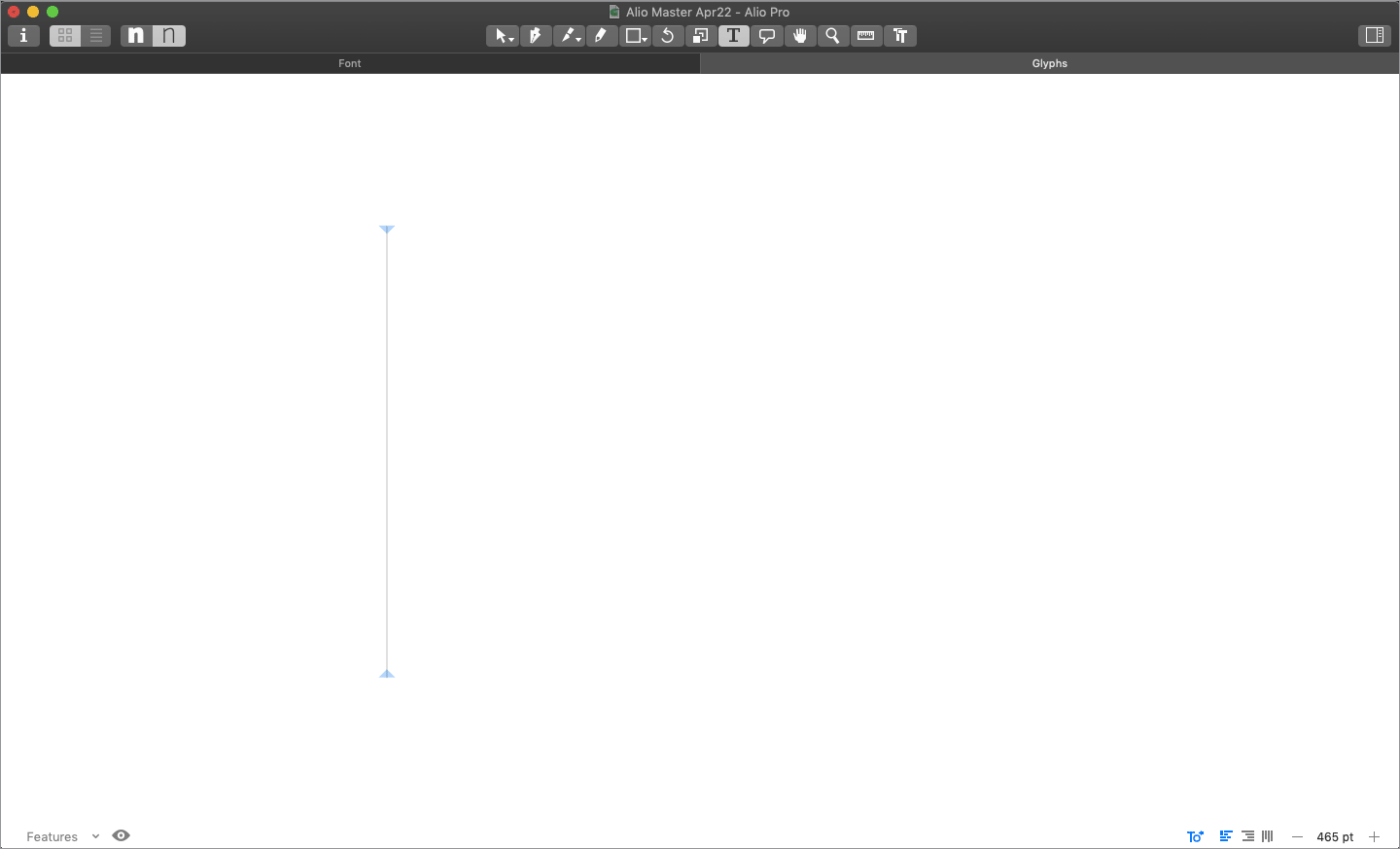
Task: Select the Erase/knife tool next to the arrow
Action: (x=535, y=36)
